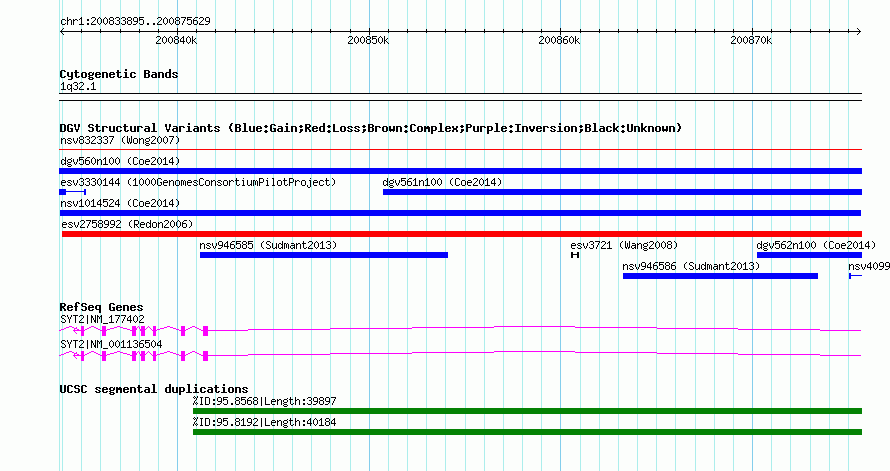Select the SYT2|NM_001136504 transcript label
Screen dimensions: 890x471
click(111, 344)
